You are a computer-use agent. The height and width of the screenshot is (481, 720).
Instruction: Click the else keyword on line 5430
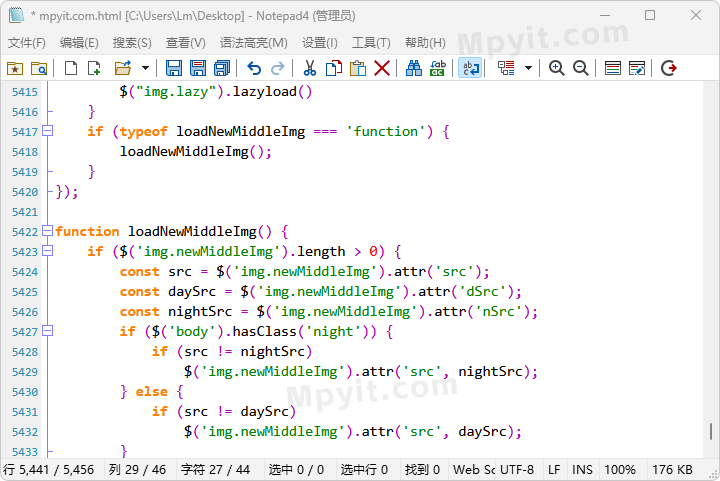click(x=152, y=392)
